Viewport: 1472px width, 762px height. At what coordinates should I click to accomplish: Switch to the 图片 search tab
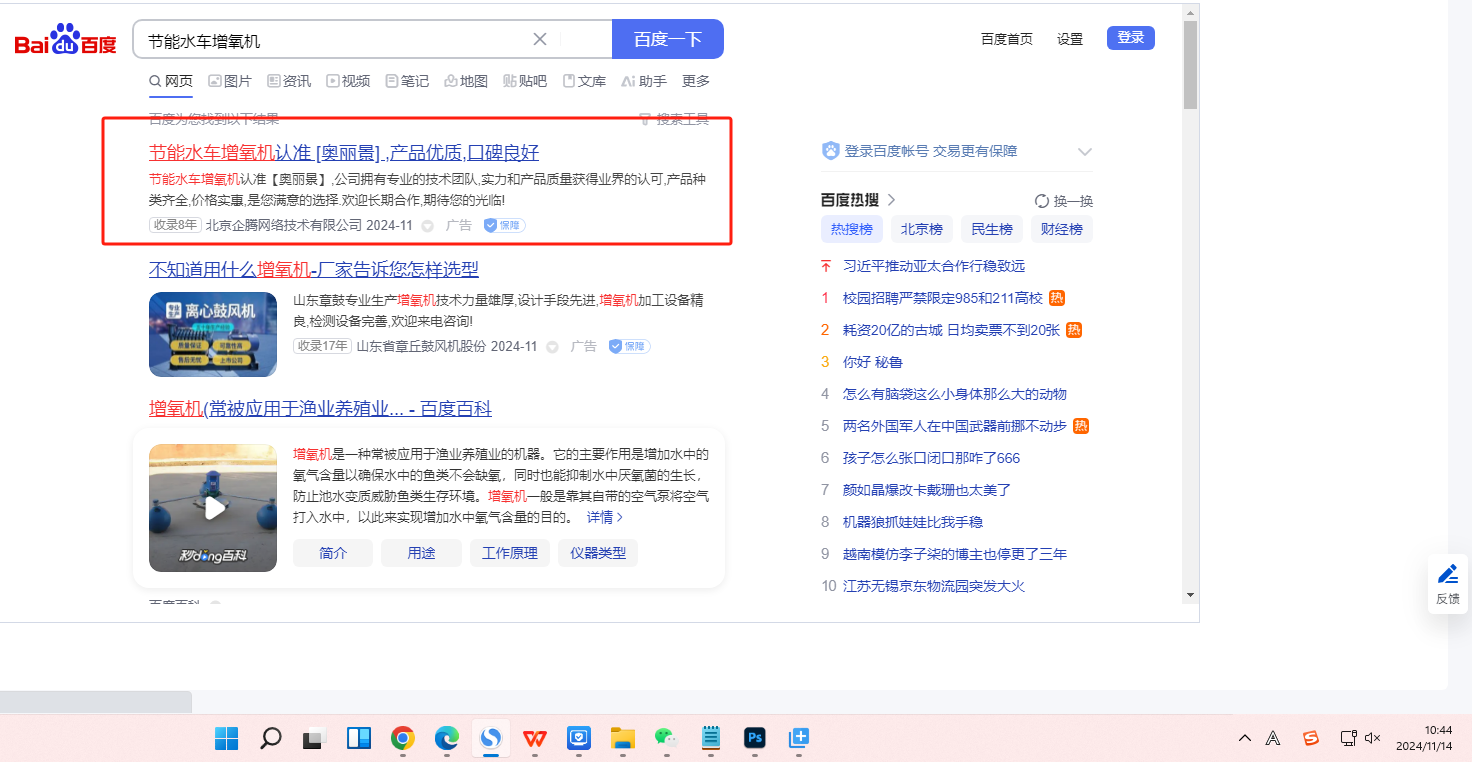click(x=230, y=81)
